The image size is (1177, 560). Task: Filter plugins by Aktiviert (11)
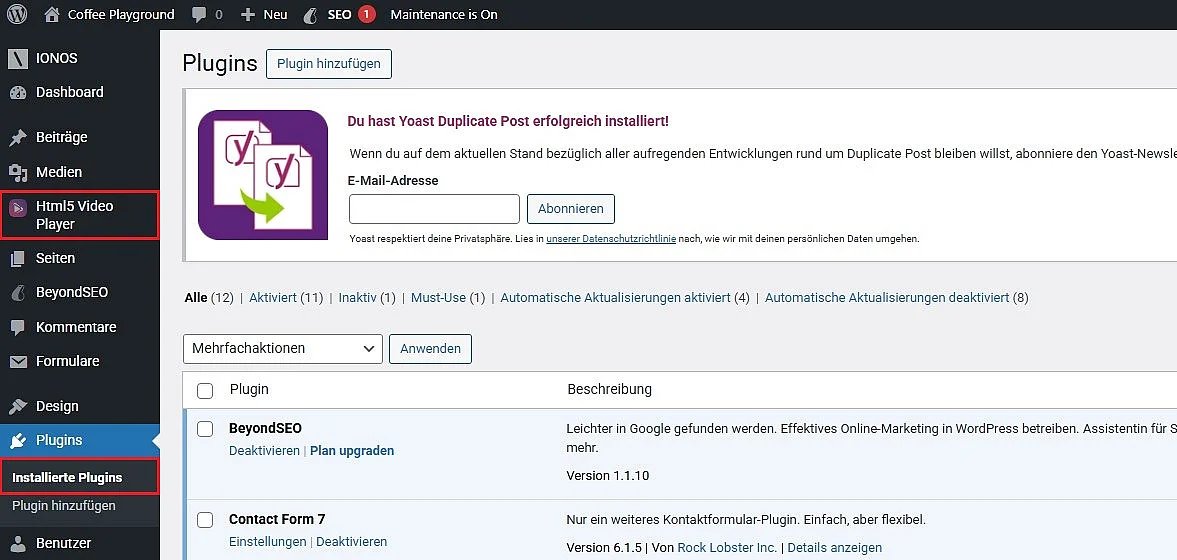(286, 297)
